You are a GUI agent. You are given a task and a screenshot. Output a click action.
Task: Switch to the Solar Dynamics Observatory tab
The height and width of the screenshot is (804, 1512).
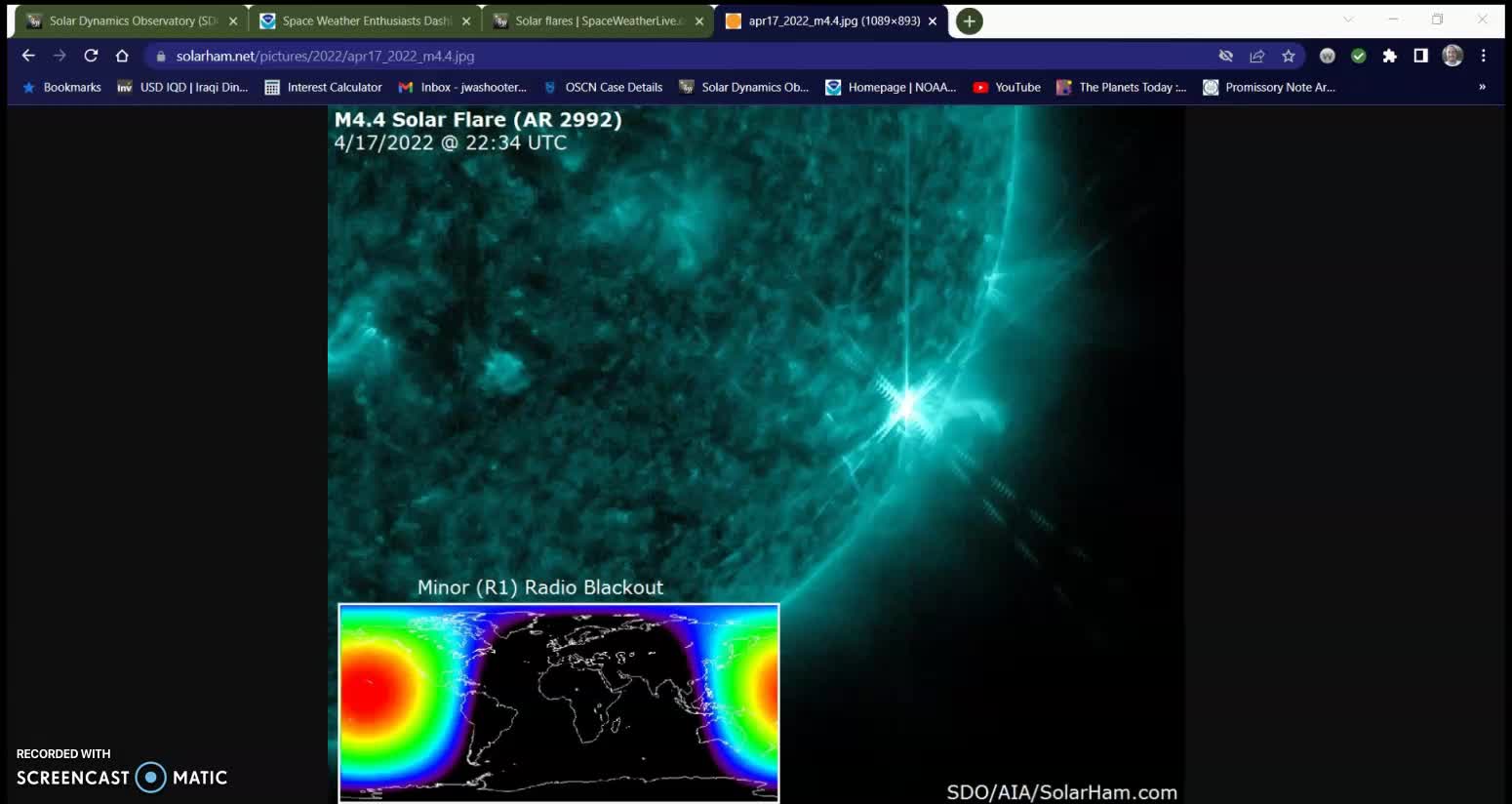[132, 21]
